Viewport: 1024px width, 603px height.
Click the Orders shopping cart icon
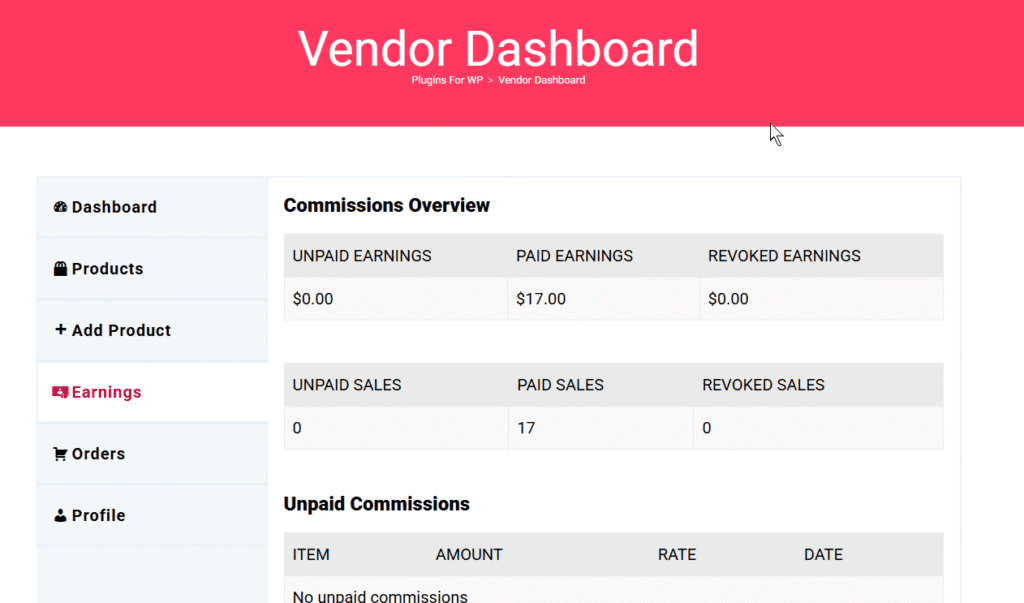coord(62,453)
